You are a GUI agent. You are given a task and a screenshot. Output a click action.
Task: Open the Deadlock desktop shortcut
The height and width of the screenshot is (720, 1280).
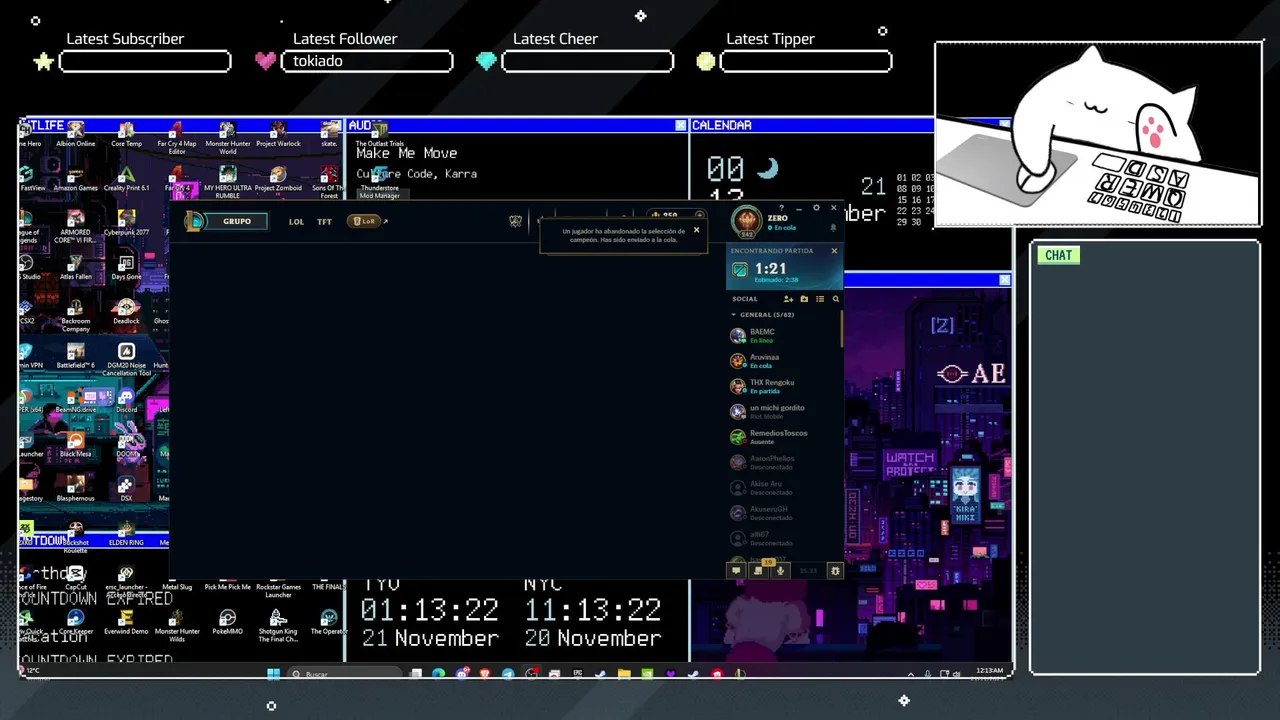(x=126, y=310)
